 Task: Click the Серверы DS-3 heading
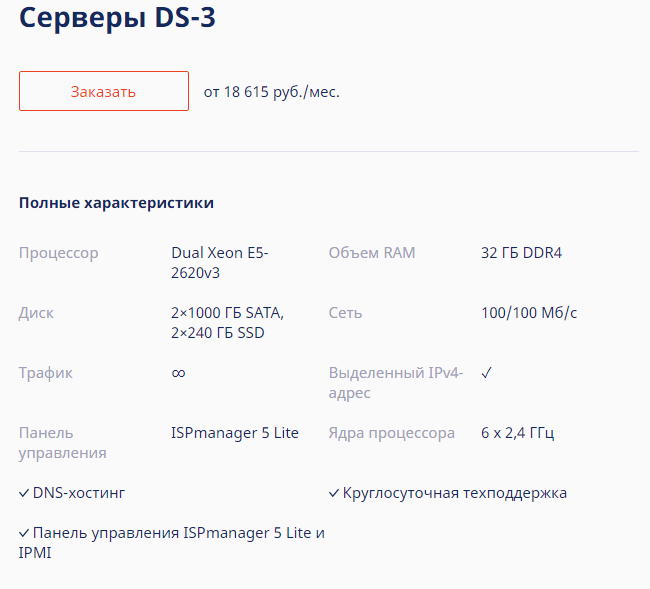pyautogui.click(x=117, y=19)
